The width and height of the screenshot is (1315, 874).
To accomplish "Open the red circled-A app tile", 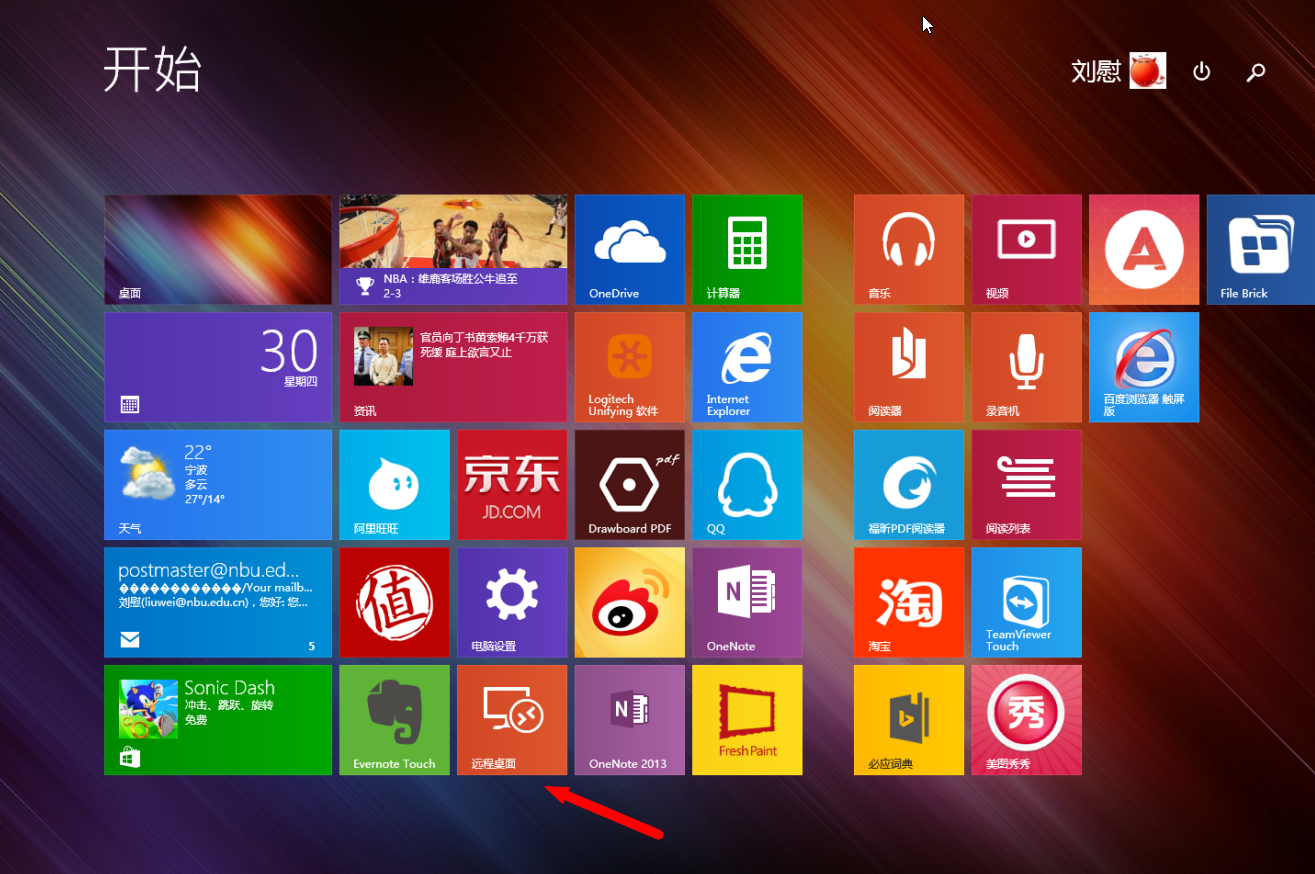I will tap(1144, 249).
